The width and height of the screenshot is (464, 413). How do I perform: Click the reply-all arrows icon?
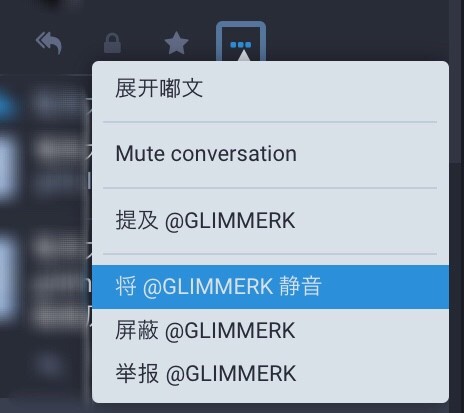(49, 43)
